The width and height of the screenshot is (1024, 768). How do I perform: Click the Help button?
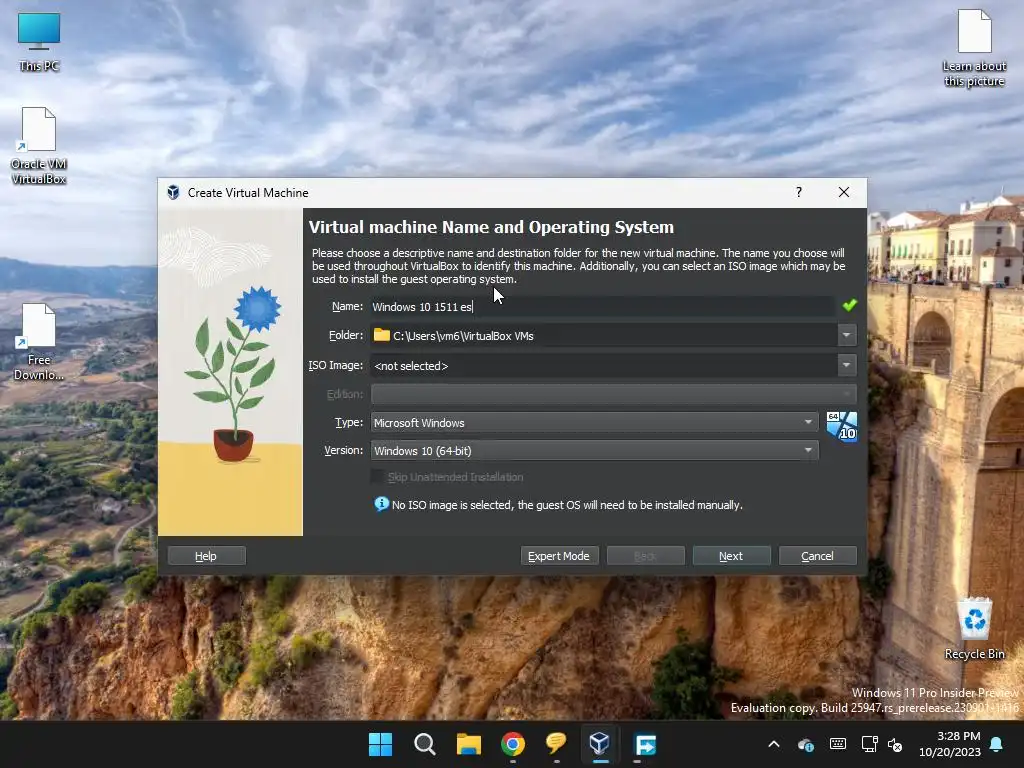[206, 556]
